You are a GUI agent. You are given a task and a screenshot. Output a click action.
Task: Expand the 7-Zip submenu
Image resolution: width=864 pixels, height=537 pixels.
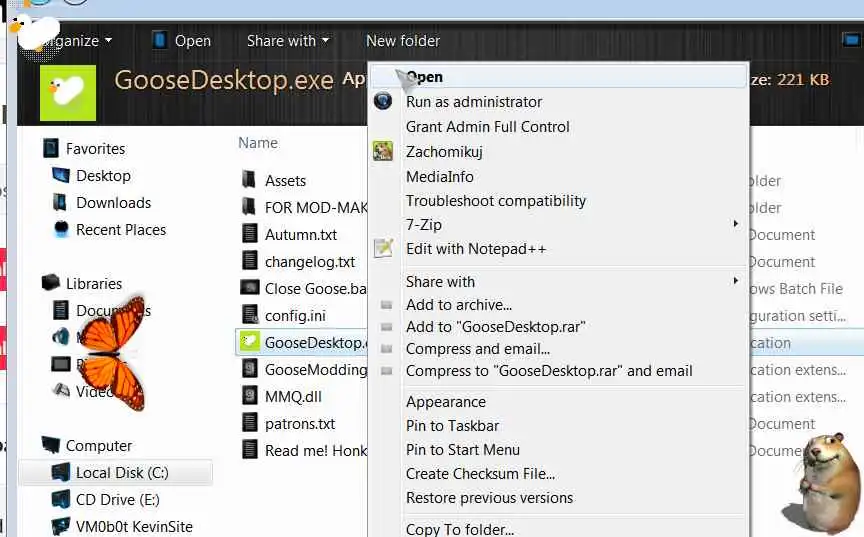tap(735, 224)
